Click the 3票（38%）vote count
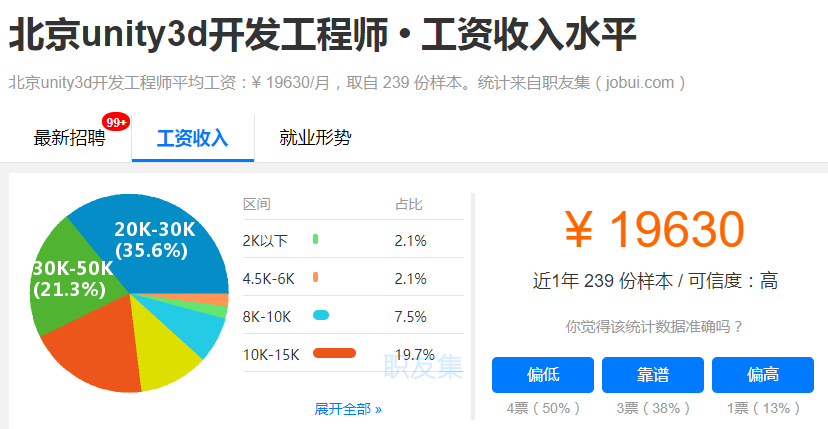This screenshot has width=828, height=429. tap(653, 408)
